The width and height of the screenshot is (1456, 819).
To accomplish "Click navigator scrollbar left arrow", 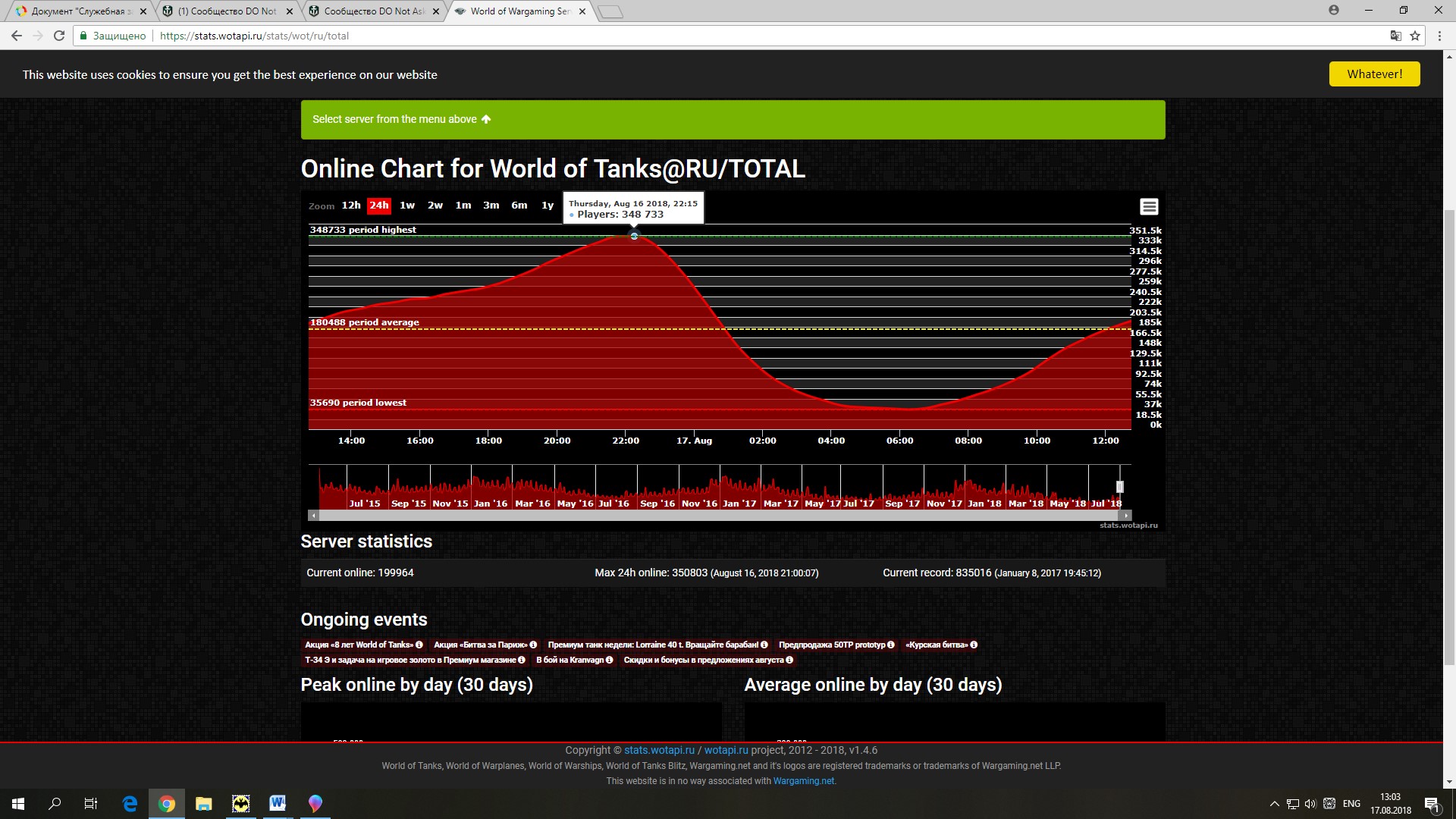I will click(x=314, y=515).
